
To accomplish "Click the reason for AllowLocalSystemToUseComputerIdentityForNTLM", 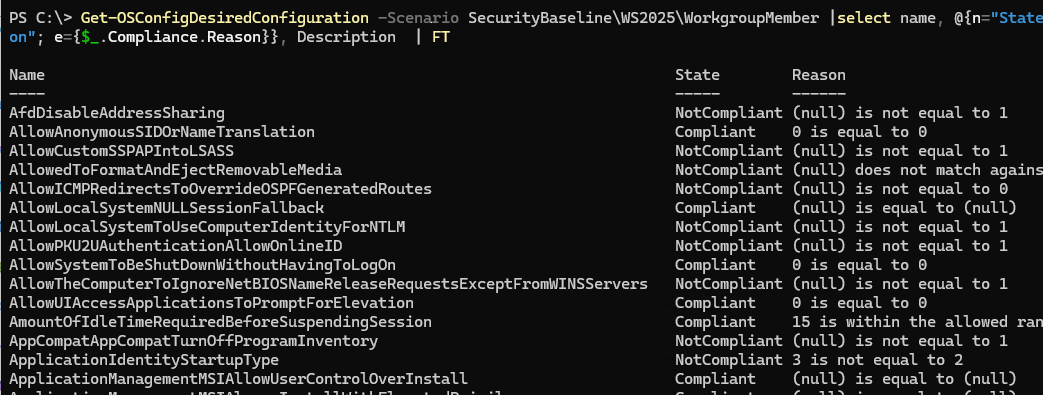I will tap(900, 227).
